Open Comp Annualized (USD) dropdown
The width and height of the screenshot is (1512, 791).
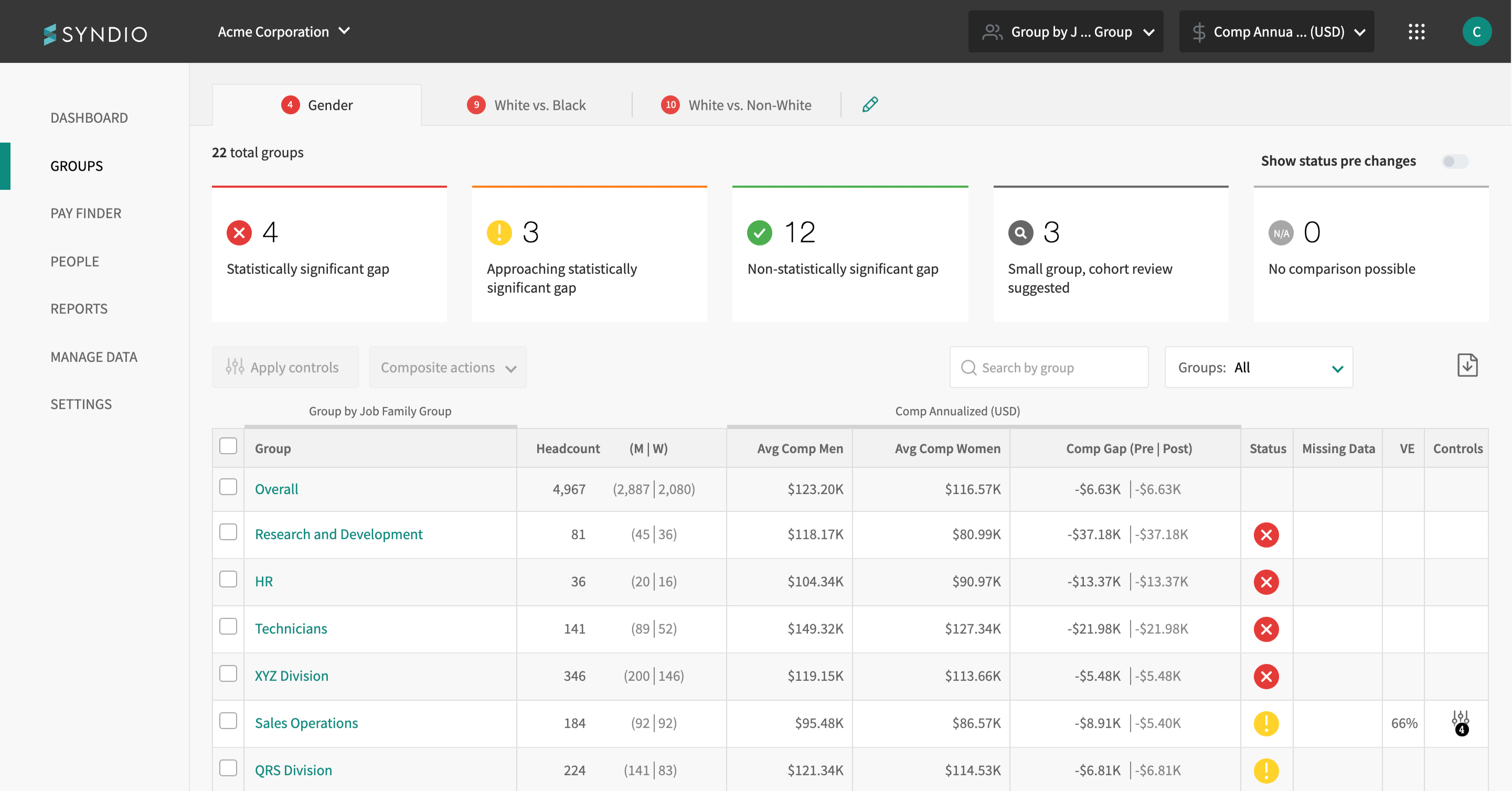(x=1276, y=31)
